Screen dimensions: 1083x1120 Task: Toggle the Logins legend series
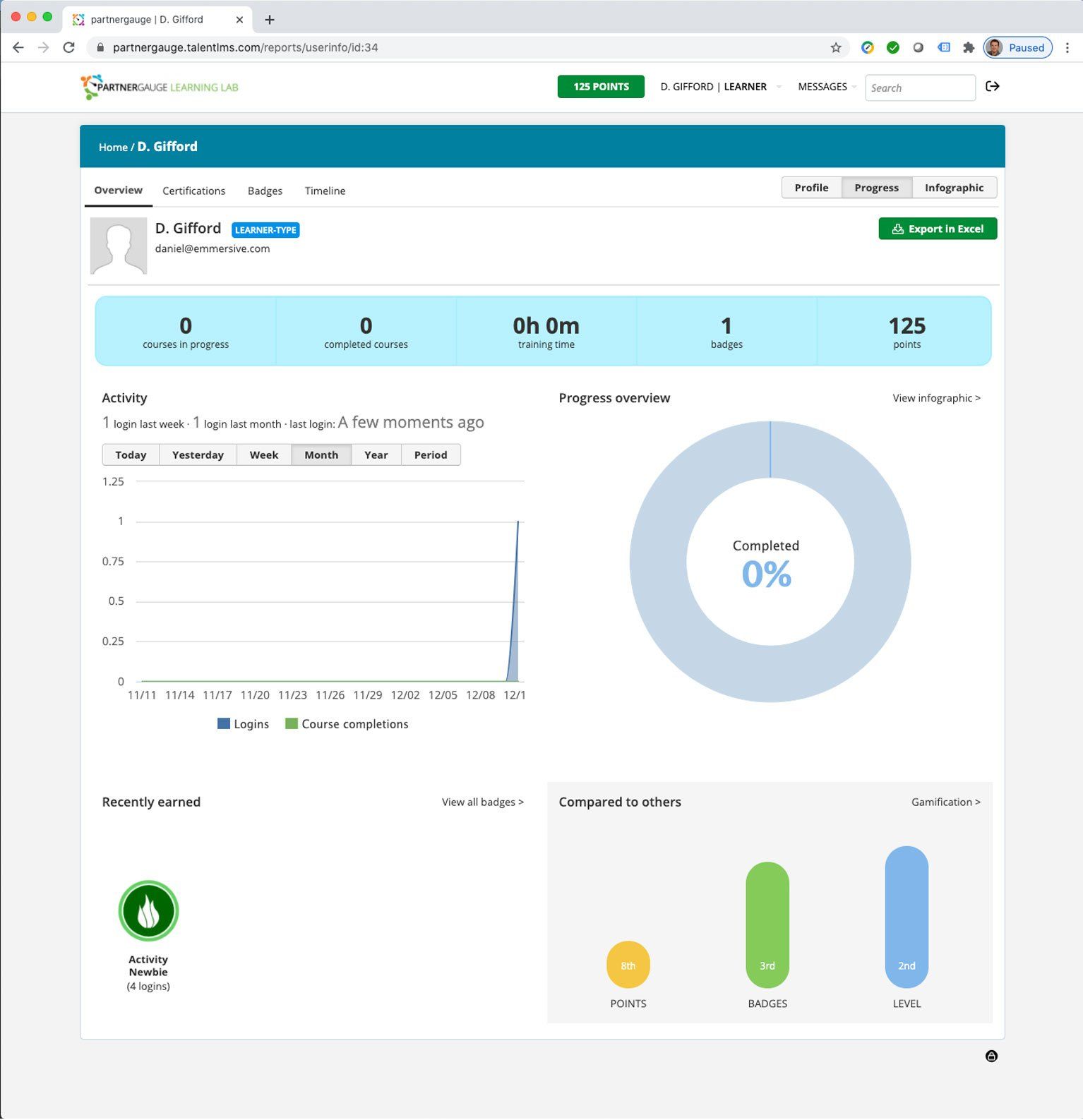[x=244, y=724]
